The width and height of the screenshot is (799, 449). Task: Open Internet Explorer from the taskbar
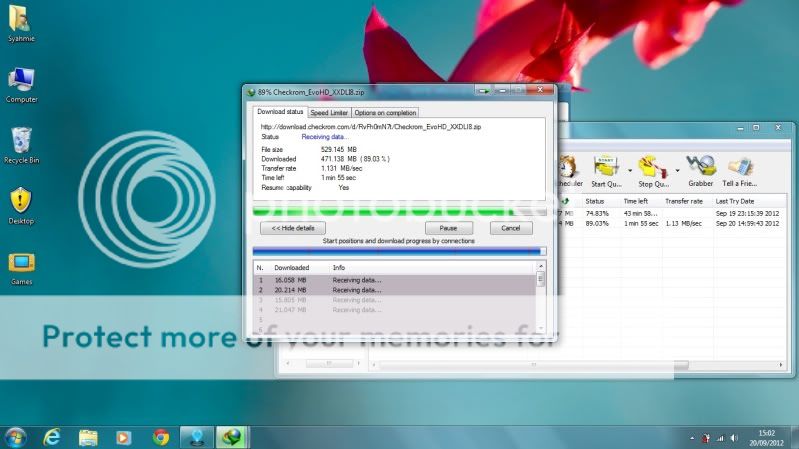pyautogui.click(x=51, y=437)
